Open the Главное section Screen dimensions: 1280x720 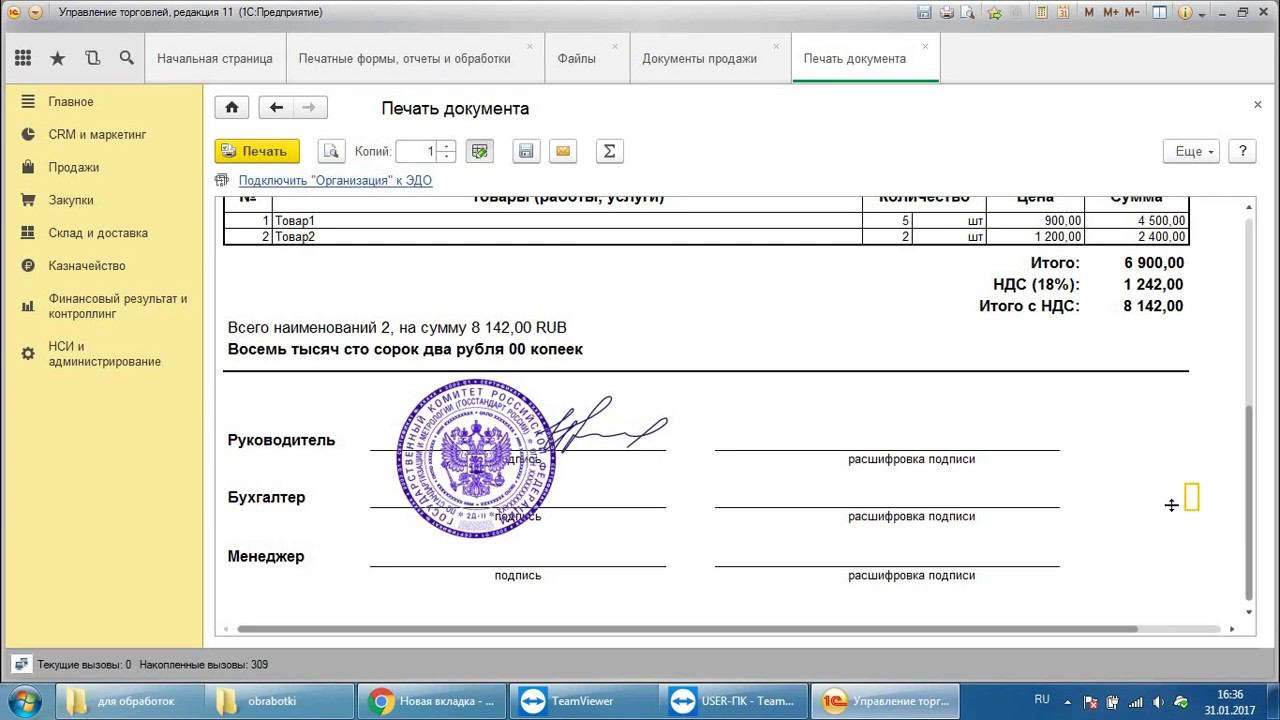tap(71, 102)
